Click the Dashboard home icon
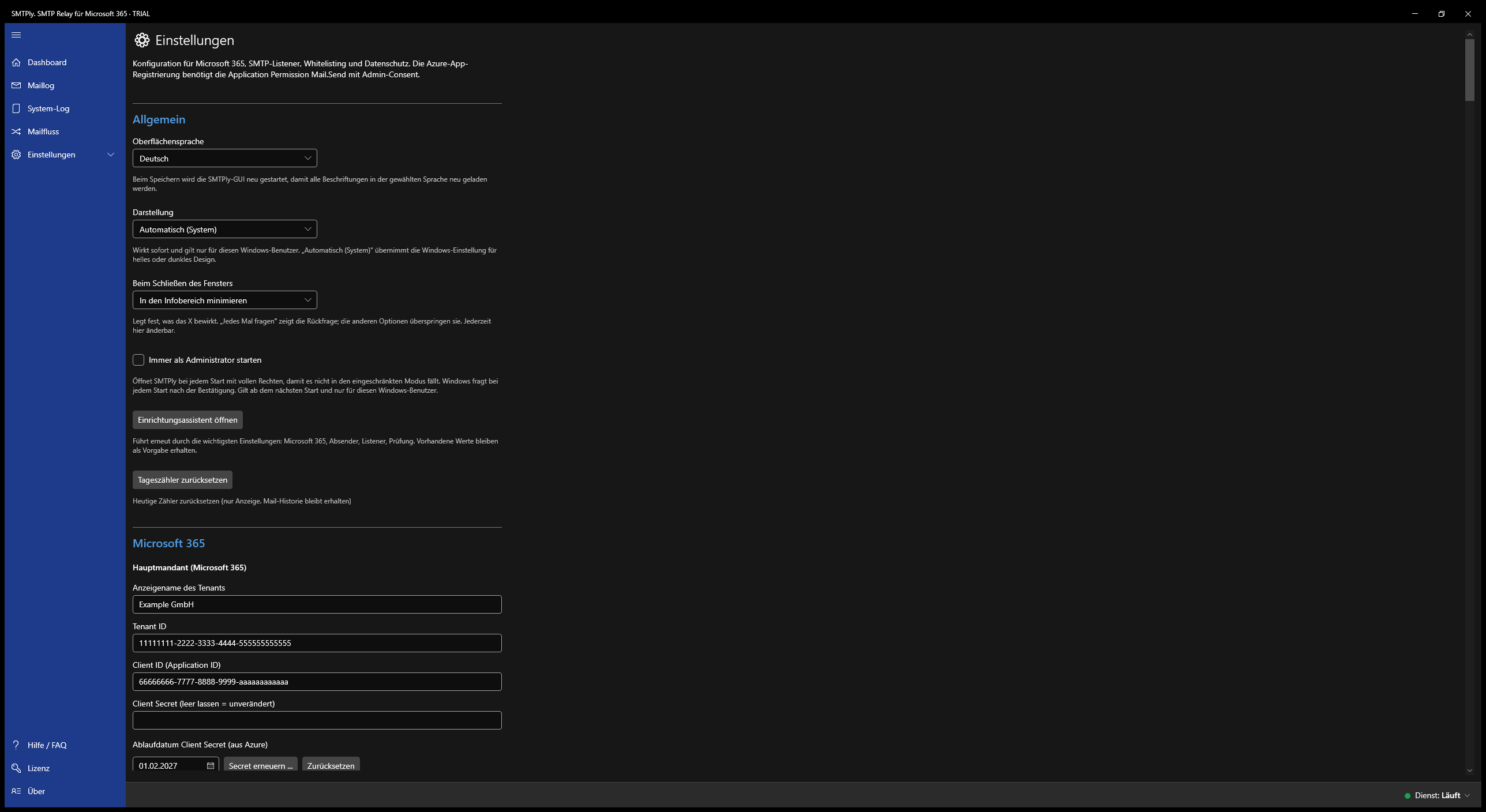Screen dimensions: 1486x812 click(16, 62)
